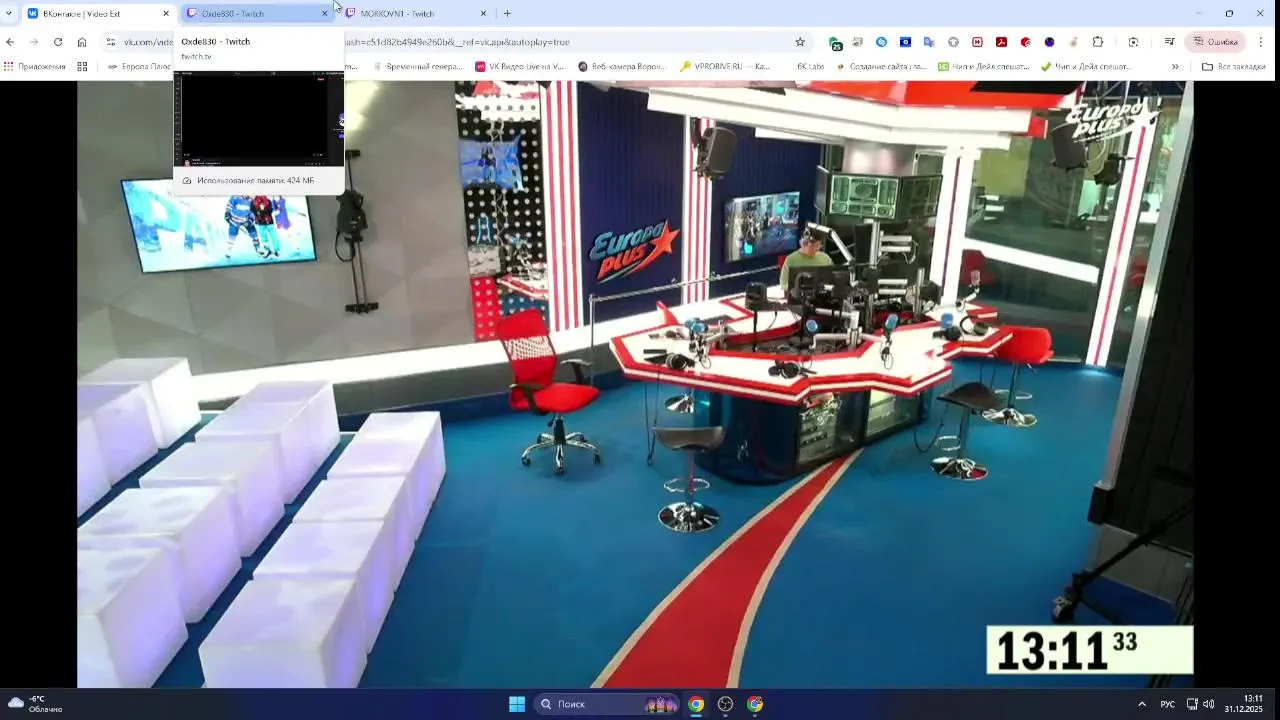1280x720 pixels.
Task: Minimize the Chrome window
Action: click(x=1198, y=14)
